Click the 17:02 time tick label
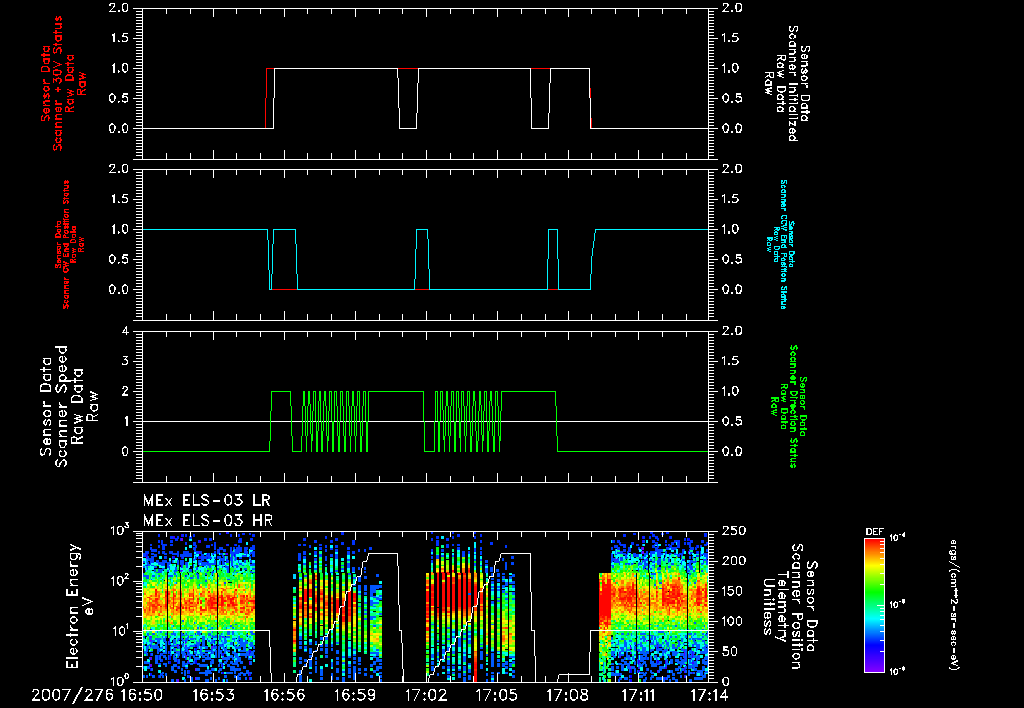The width and height of the screenshot is (1024, 708). pos(426,695)
